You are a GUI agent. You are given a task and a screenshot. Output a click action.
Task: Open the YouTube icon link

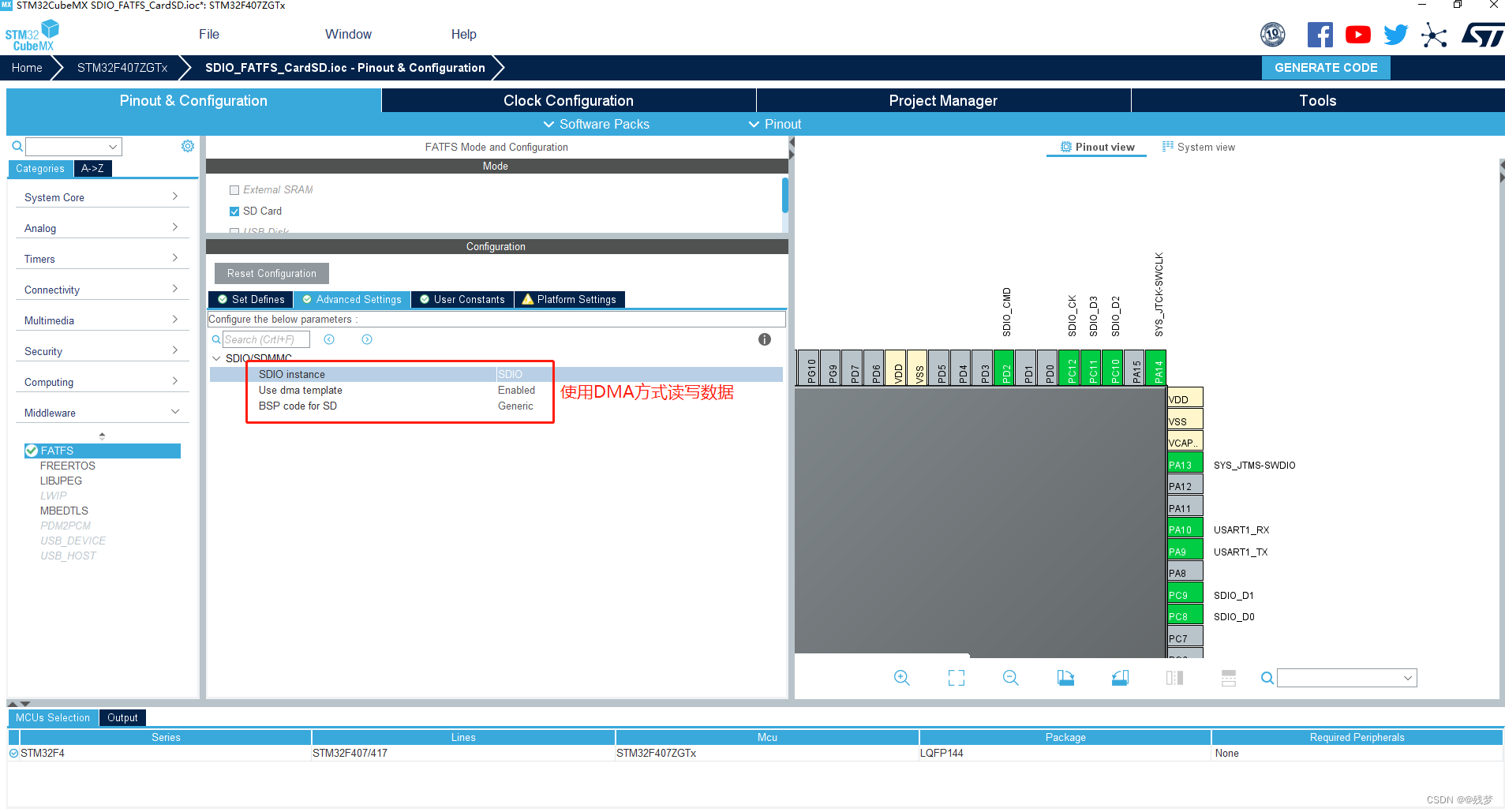1358,35
